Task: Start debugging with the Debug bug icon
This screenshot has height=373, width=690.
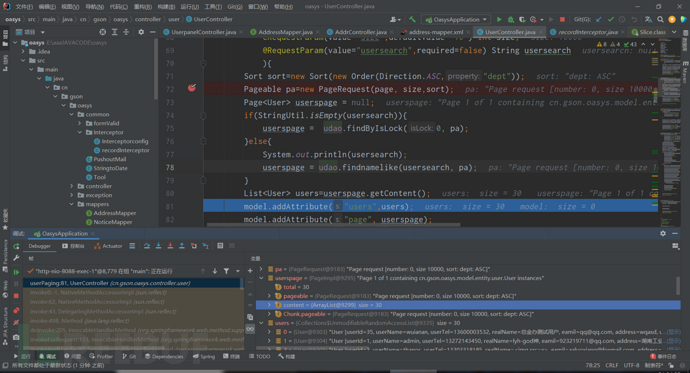Action: 510,19
